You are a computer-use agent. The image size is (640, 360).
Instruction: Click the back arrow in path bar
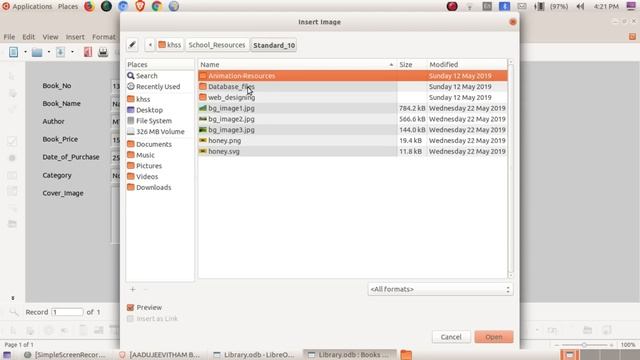(x=150, y=45)
